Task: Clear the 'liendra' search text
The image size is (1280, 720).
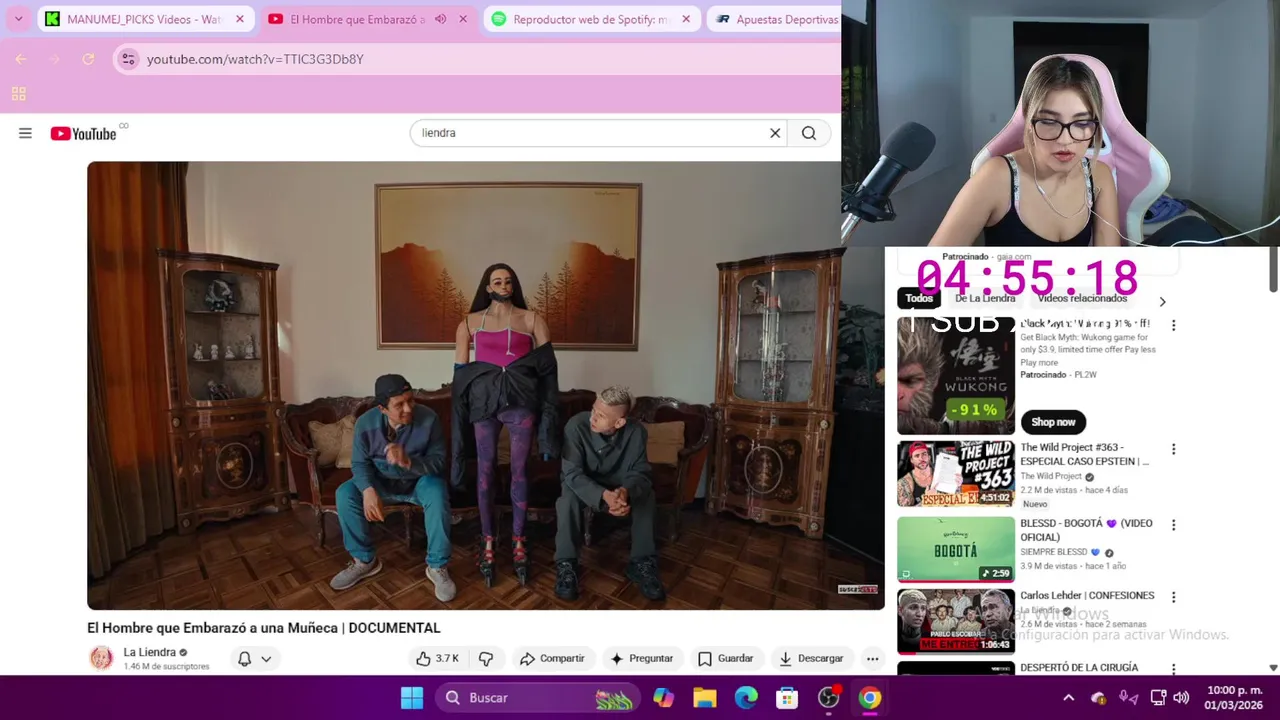Action: point(775,133)
